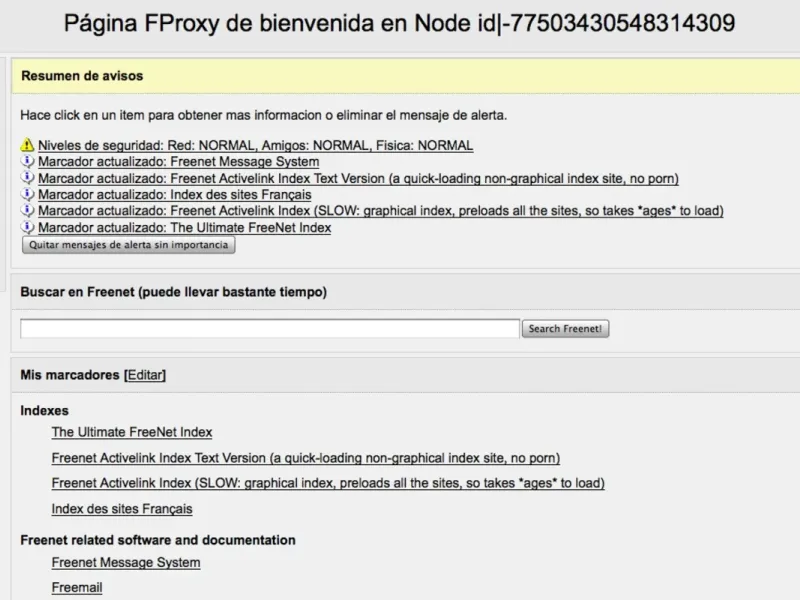Click Editar link next to Mis marcadores
Viewport: 800px width, 600px height.
[x=145, y=375]
